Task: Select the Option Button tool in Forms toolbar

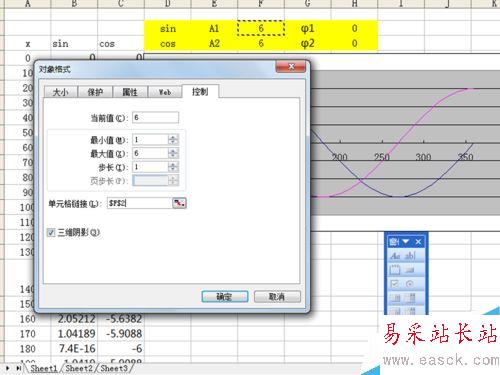Action: (x=410, y=284)
